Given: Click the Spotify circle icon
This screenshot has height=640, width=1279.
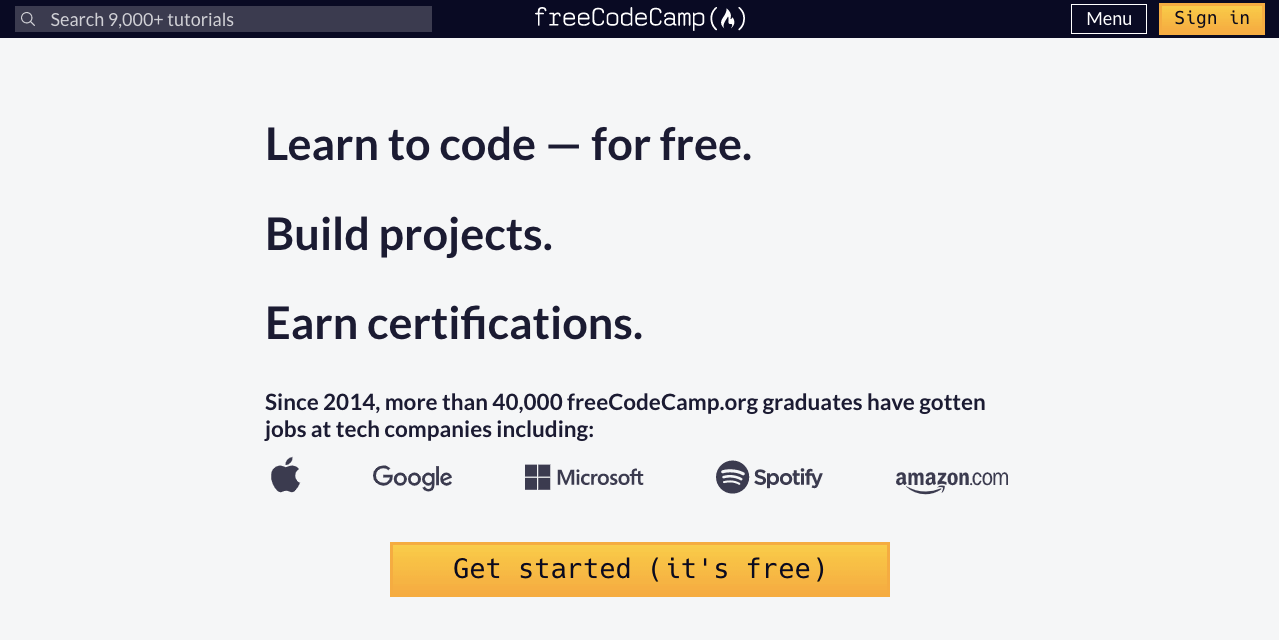Looking at the screenshot, I should [x=732, y=477].
